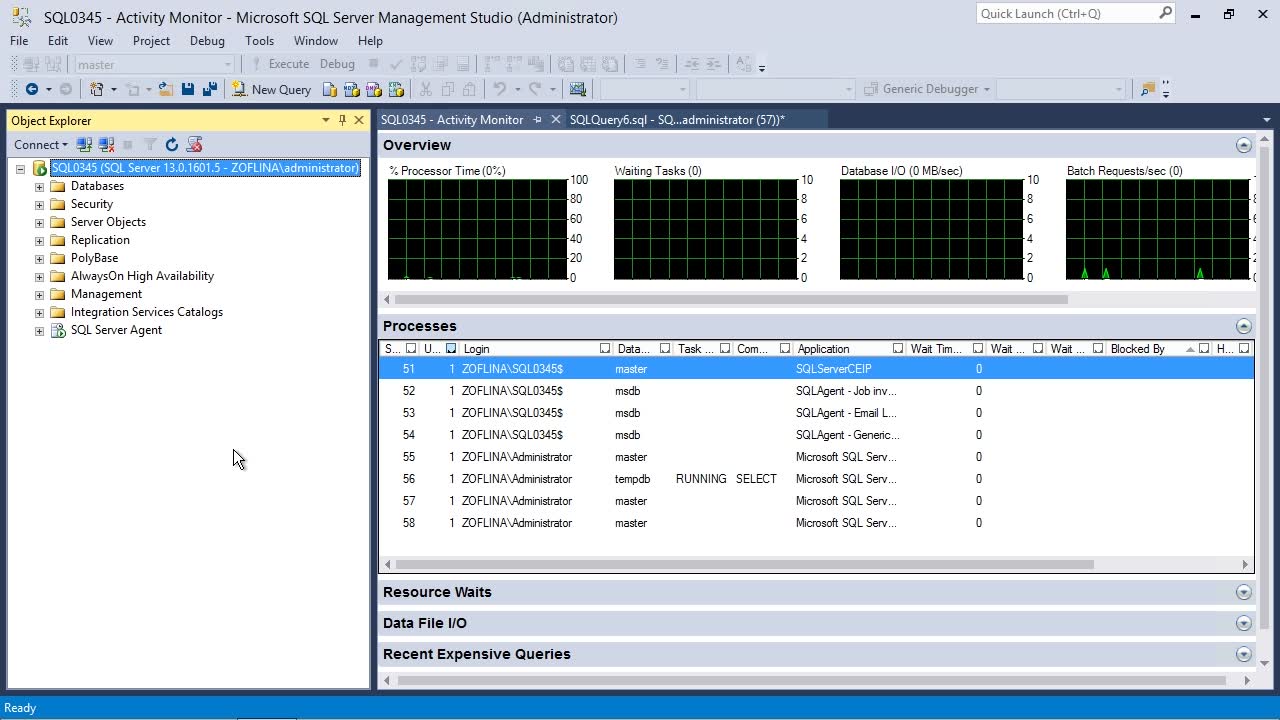Expand the Resource Waits section
The image size is (1280, 720).
pos(1243,592)
